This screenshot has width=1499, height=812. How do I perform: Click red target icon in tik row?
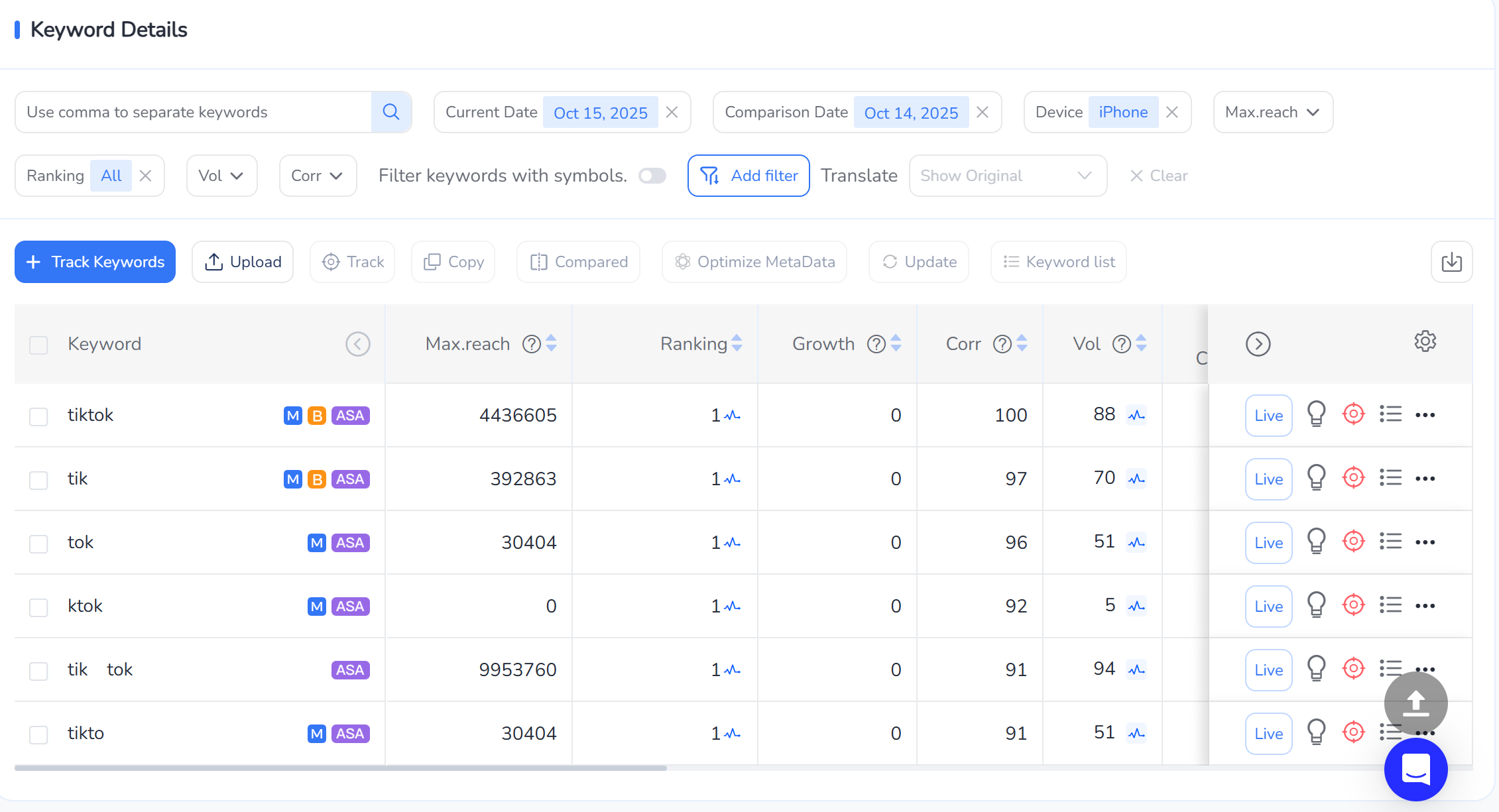coord(1353,479)
